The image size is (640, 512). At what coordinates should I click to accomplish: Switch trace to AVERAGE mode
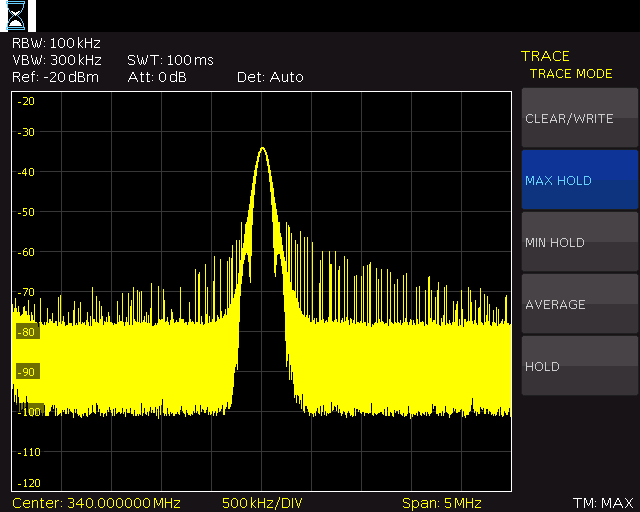pyautogui.click(x=580, y=304)
